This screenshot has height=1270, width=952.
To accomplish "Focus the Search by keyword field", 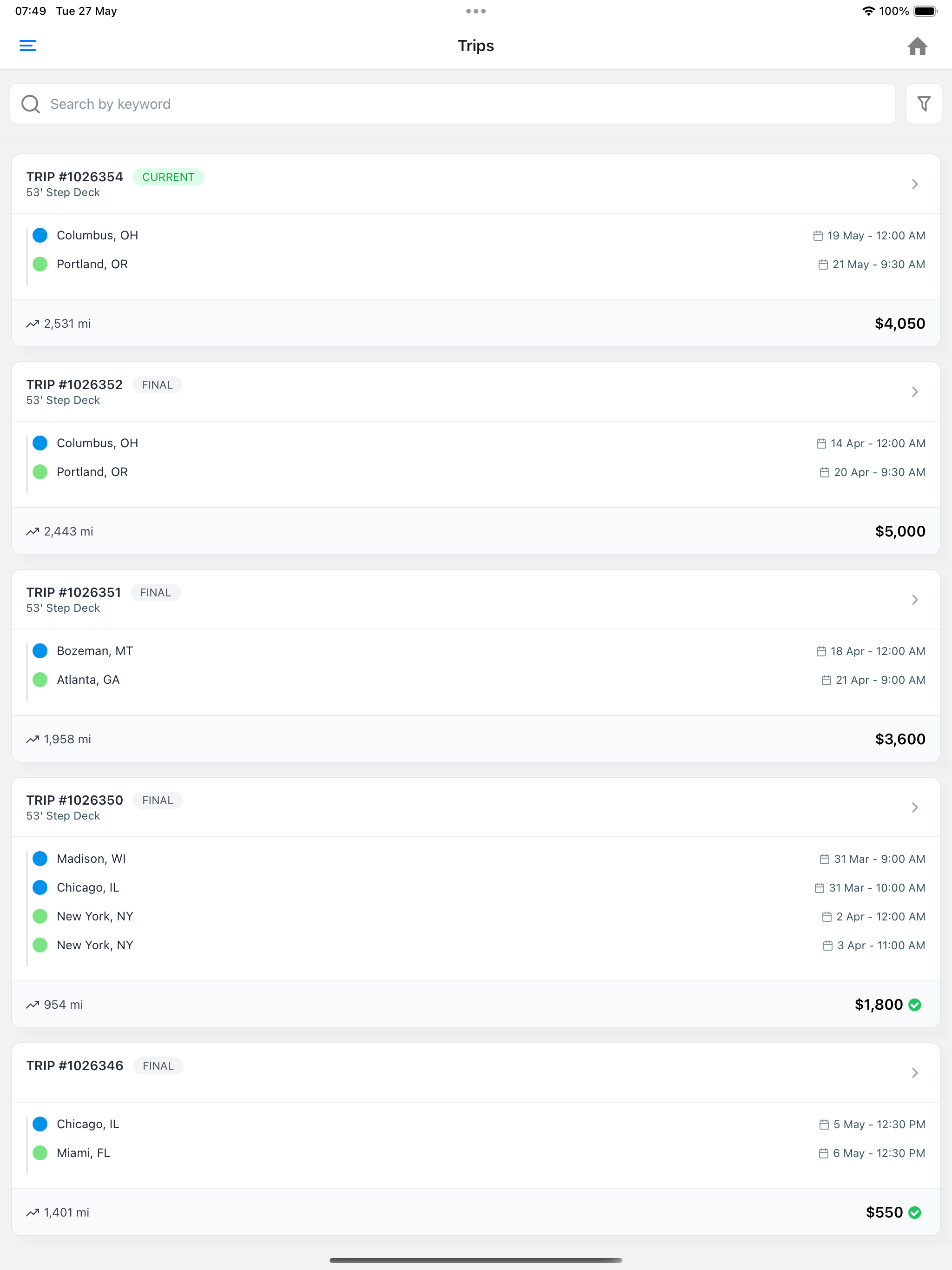I will [452, 104].
